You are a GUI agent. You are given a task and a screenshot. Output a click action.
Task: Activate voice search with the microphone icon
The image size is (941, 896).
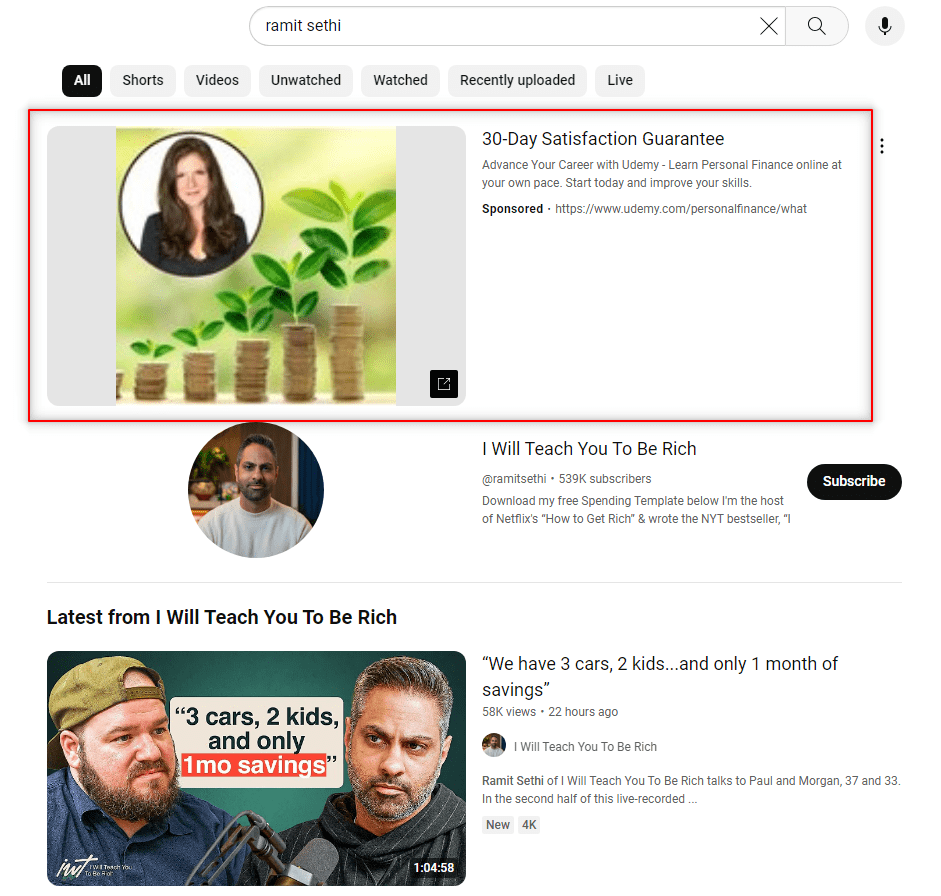point(884,26)
